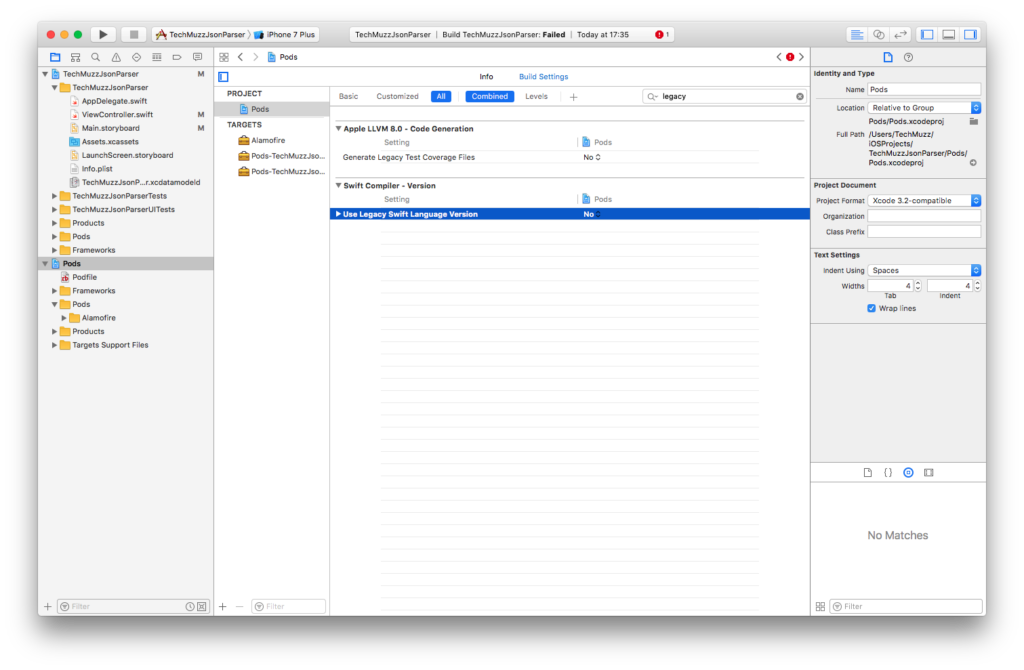Open the Debug navigator icon
This screenshot has width=1024, height=670.
point(157,57)
